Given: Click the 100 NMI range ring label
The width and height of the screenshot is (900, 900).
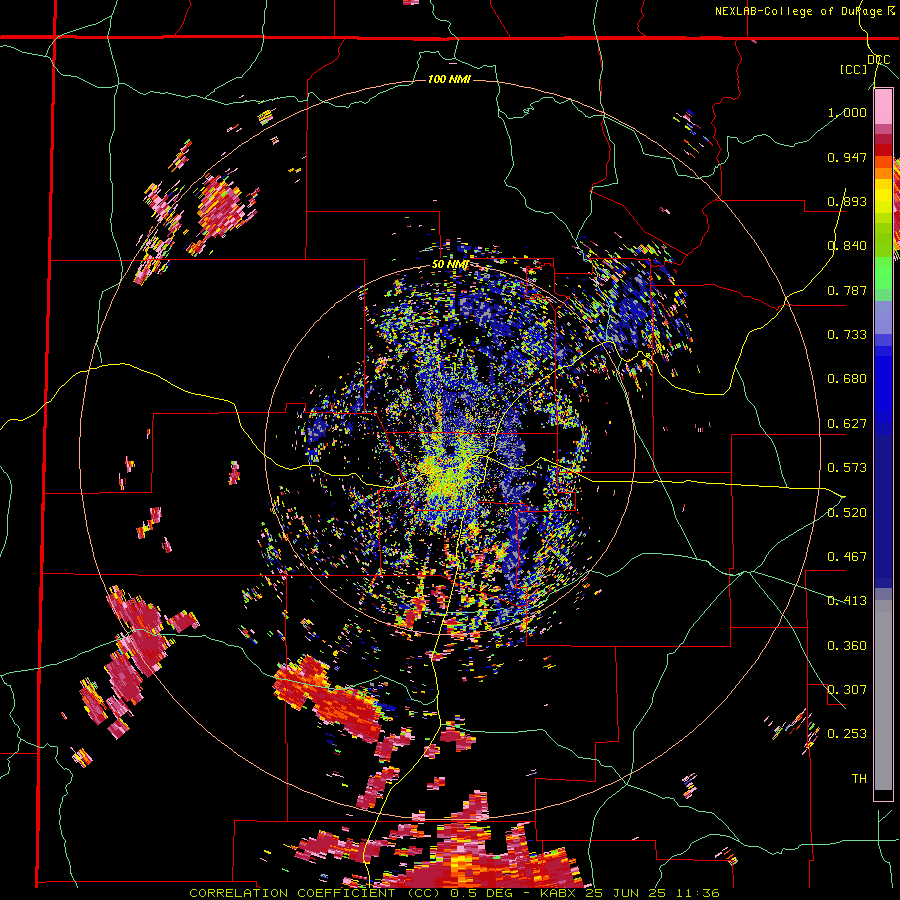Looking at the screenshot, I should [x=449, y=79].
